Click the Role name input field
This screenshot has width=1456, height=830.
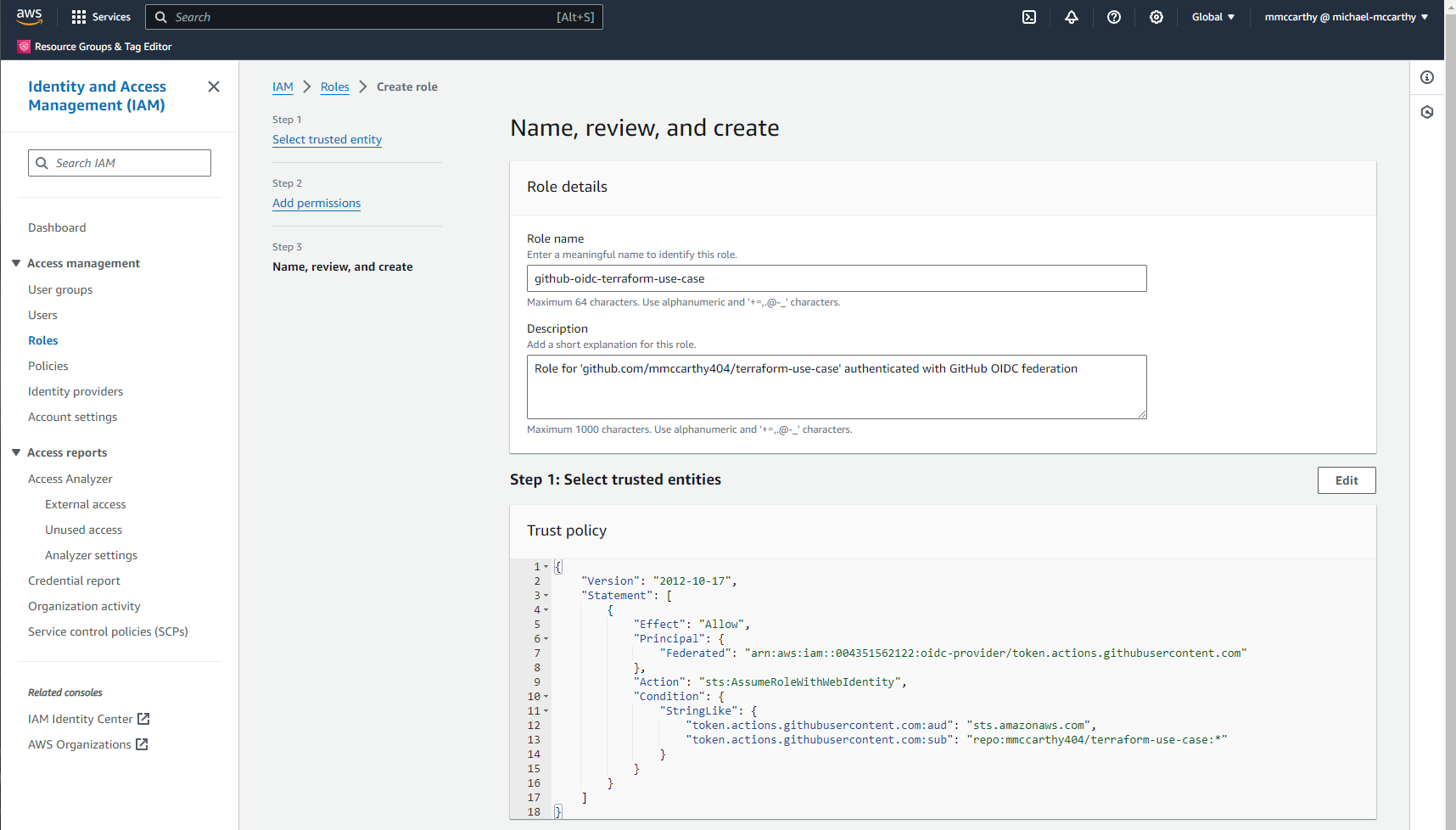tap(837, 278)
